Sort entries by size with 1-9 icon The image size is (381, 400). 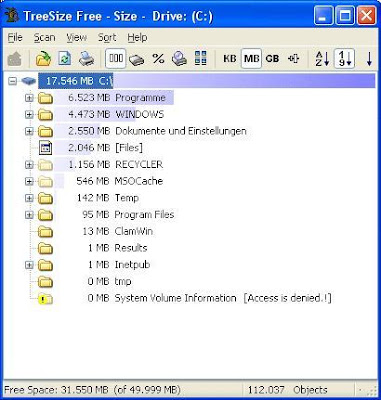[344, 59]
